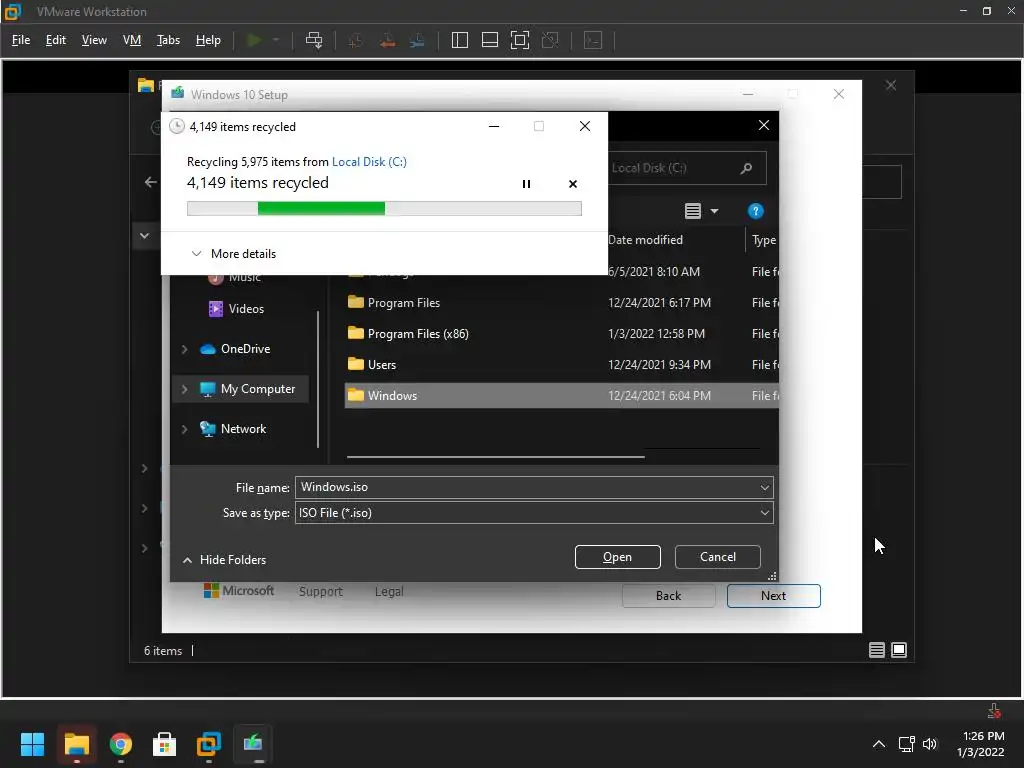Toggle the VMware library sidebar icon
Viewport: 1024px width, 768px height.
(460, 40)
